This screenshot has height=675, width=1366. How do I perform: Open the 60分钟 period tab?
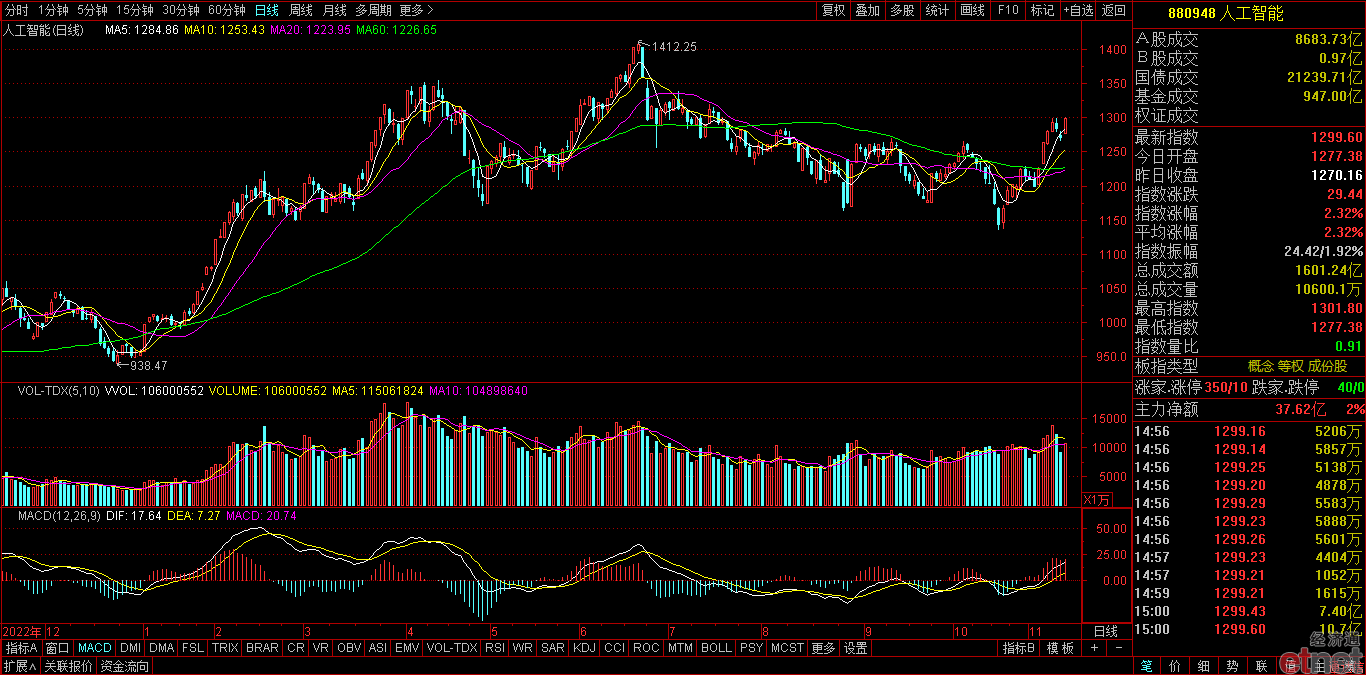click(x=227, y=10)
